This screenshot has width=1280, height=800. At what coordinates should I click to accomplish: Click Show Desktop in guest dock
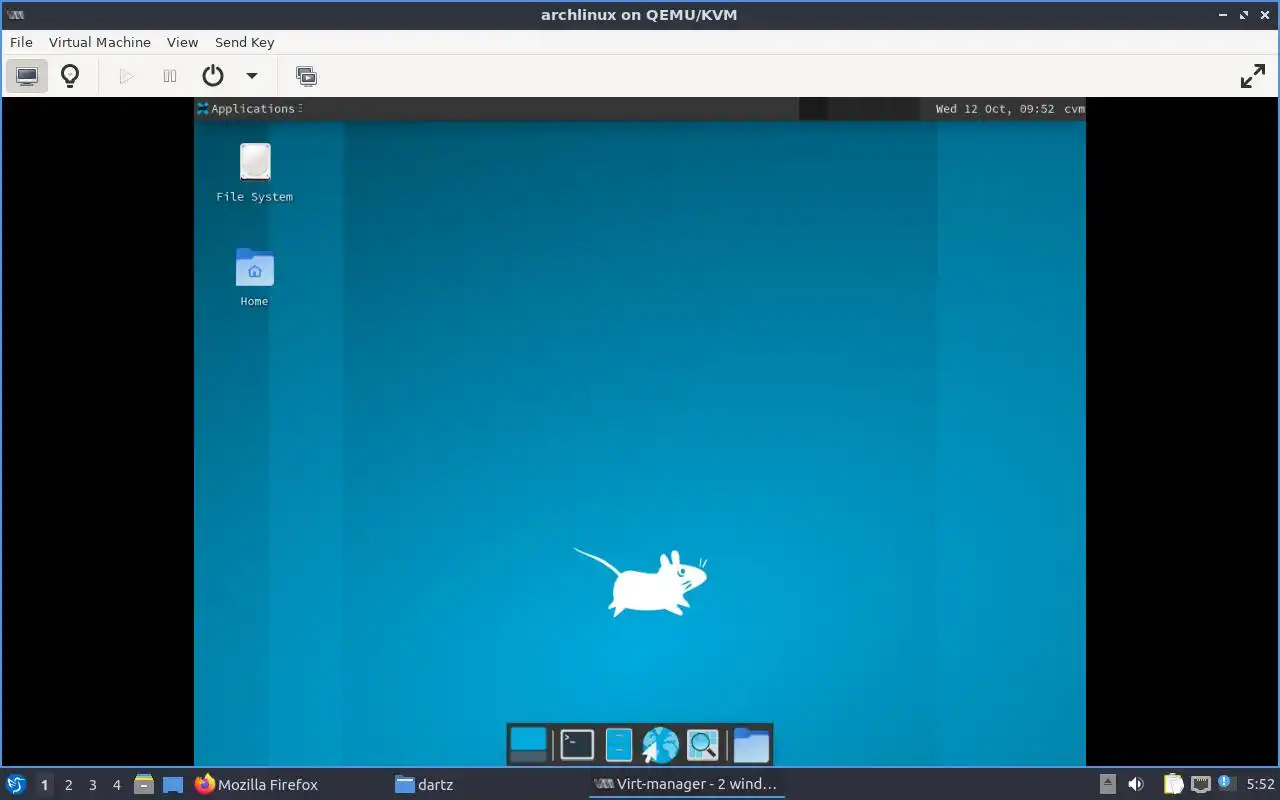[x=528, y=744]
